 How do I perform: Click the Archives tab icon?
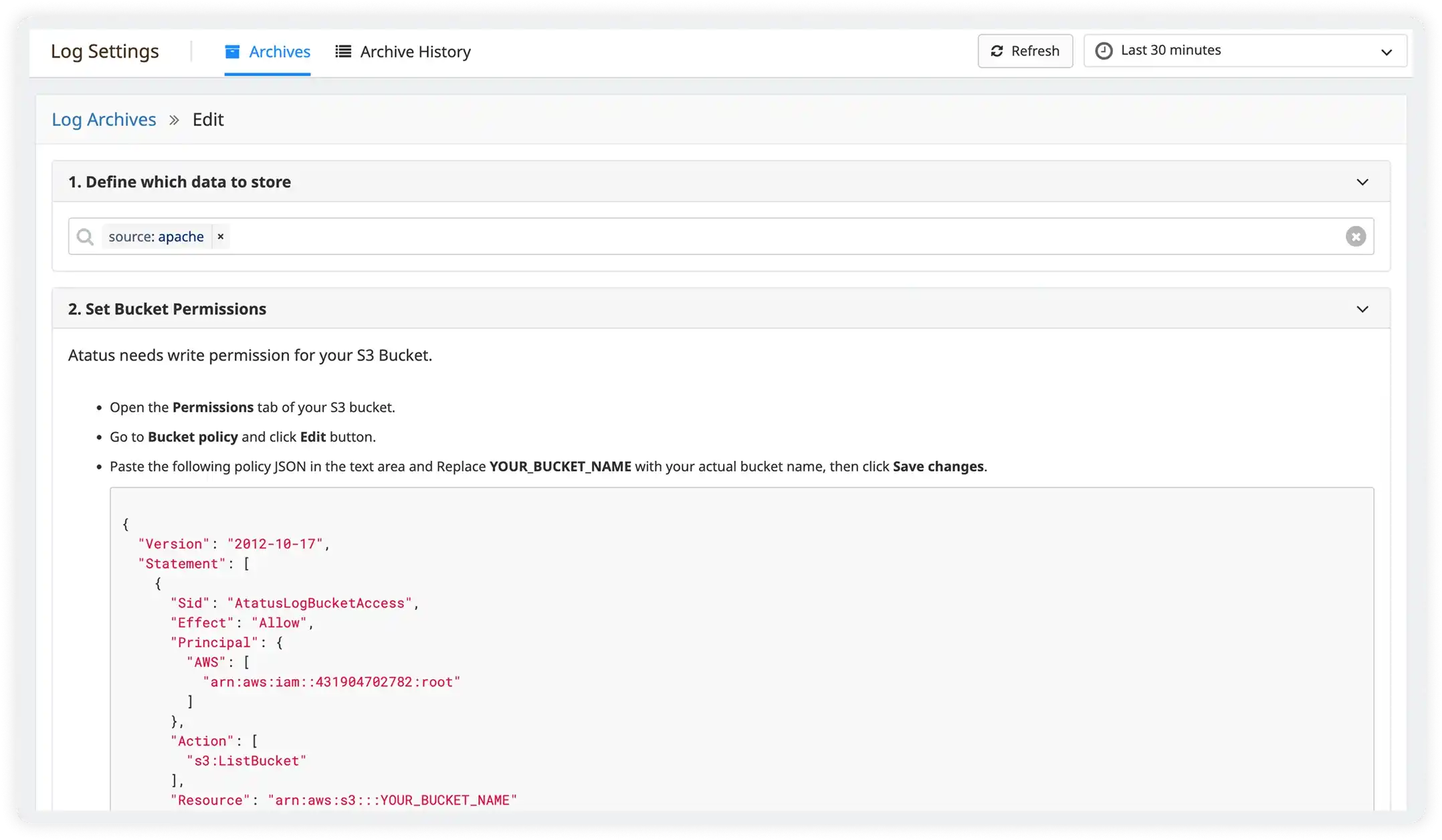tap(231, 51)
